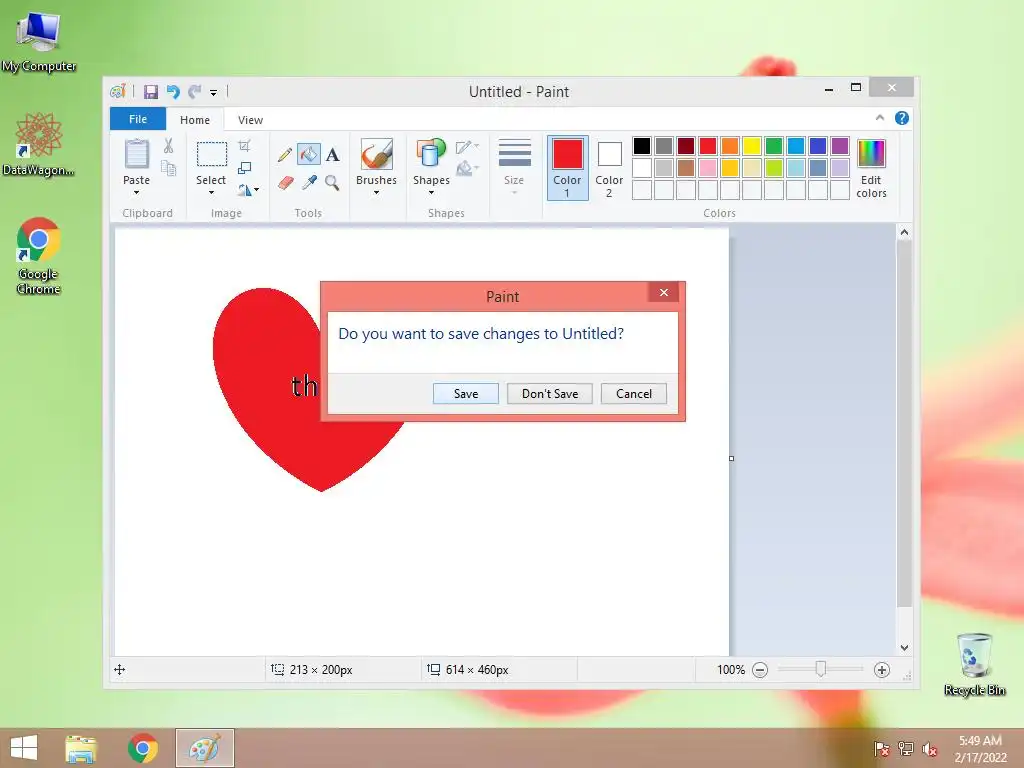Click the vertical scrollbar down arrow
Viewport: 1024px width, 768px height.
[904, 648]
